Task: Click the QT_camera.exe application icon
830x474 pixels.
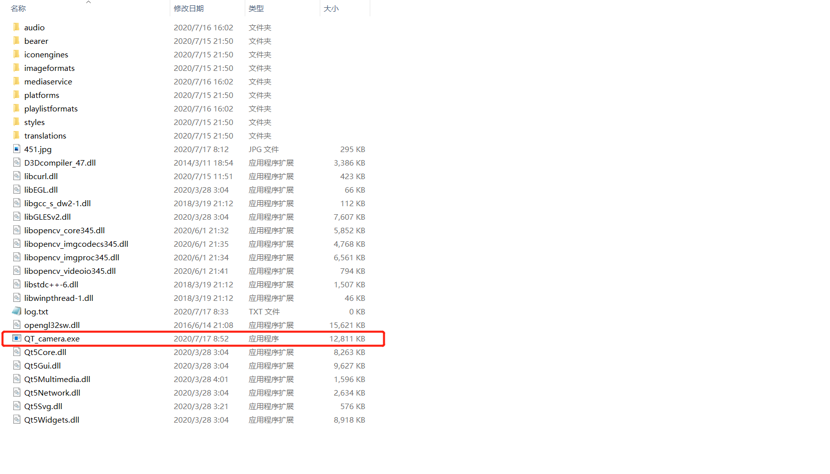Action: pos(16,338)
